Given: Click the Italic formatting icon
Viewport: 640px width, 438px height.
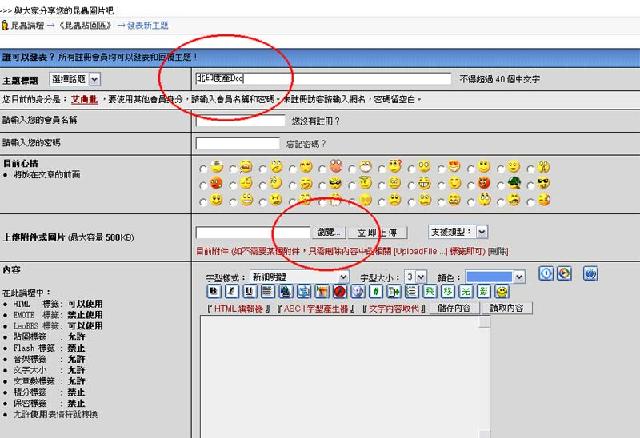Looking at the screenshot, I should [230, 291].
